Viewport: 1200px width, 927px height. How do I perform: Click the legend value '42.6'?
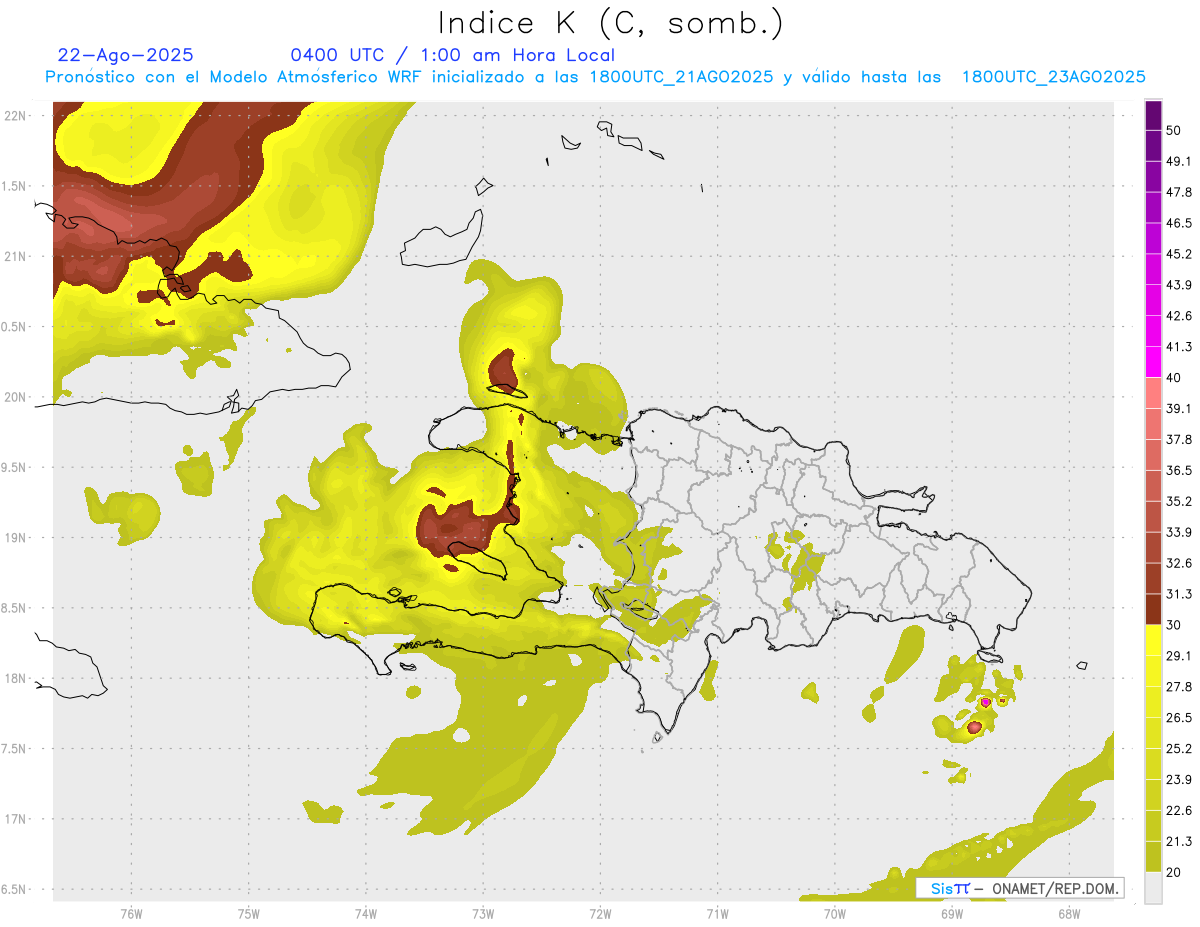[1179, 316]
